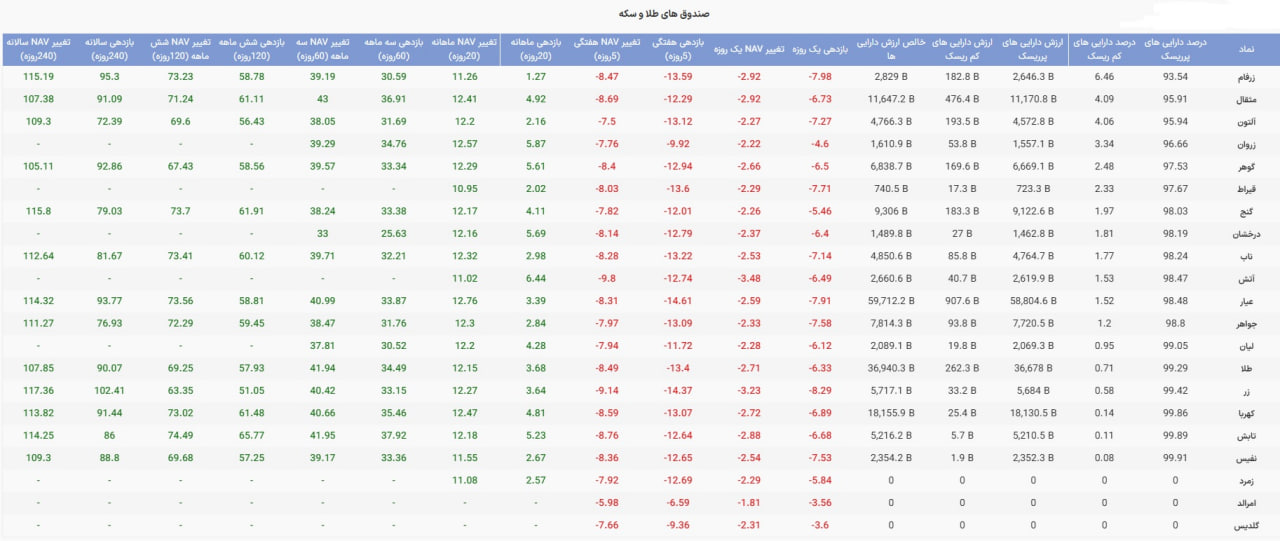The width and height of the screenshot is (1280, 541).
Task: Sort by بازدهی یک روزه header
Action: click(x=820, y=48)
